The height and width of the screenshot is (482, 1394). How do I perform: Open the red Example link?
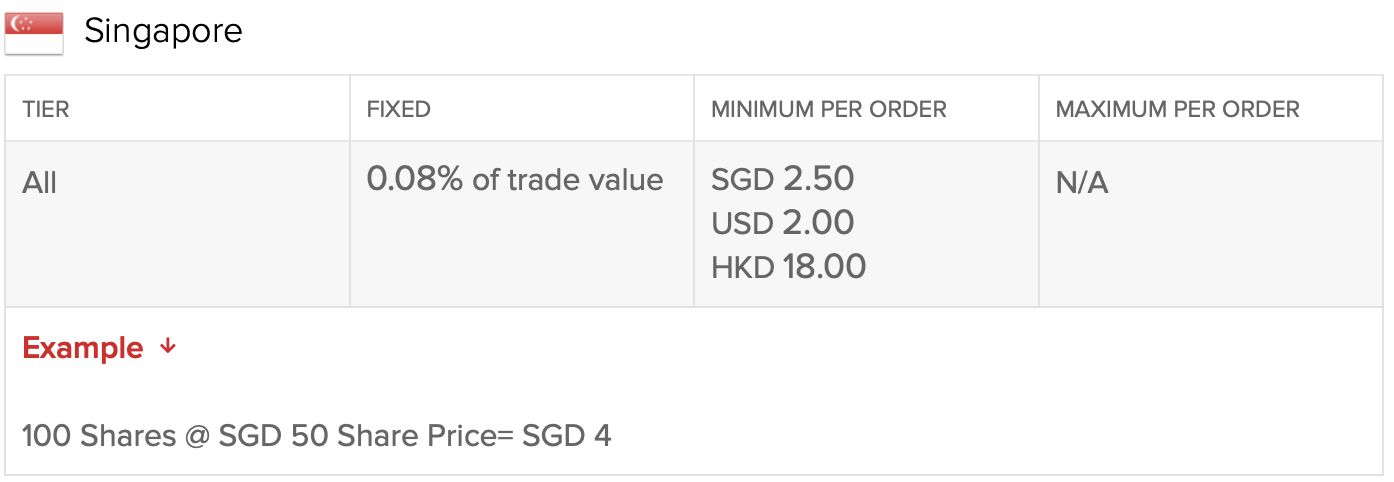click(83, 348)
